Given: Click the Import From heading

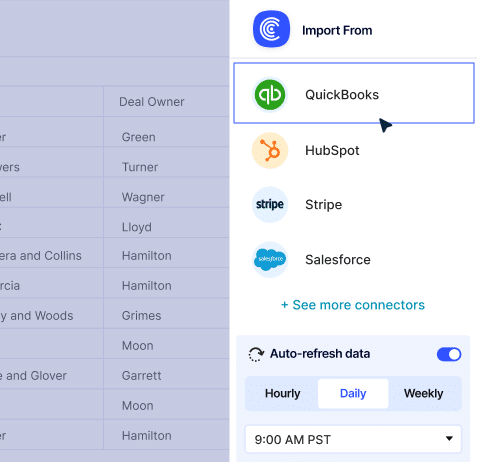Looking at the screenshot, I should click(x=337, y=30).
